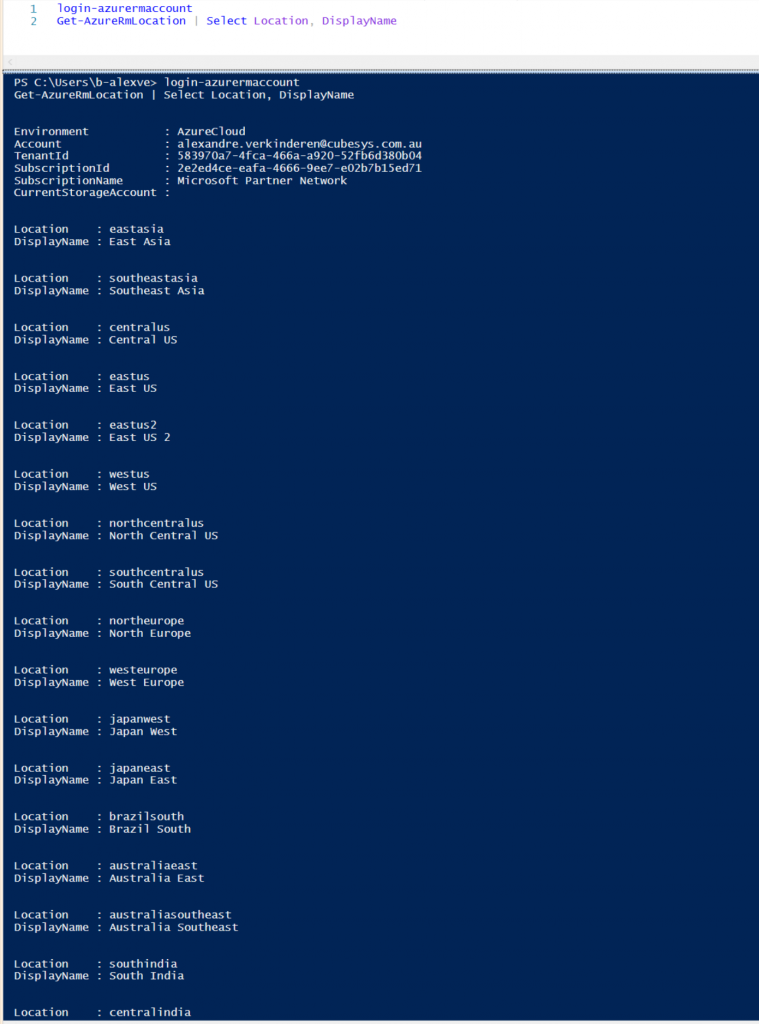Click the southeastasia location value
Viewport: 759px width, 1024px height.
pos(153,278)
